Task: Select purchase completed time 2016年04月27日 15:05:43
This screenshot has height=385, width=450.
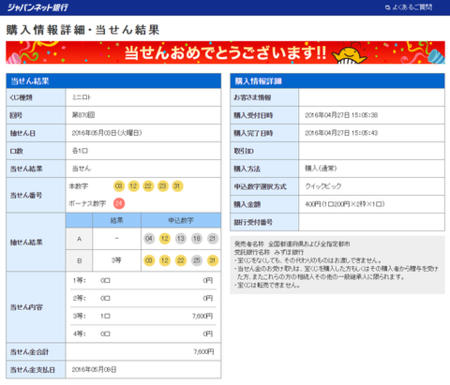Action: pos(341,133)
